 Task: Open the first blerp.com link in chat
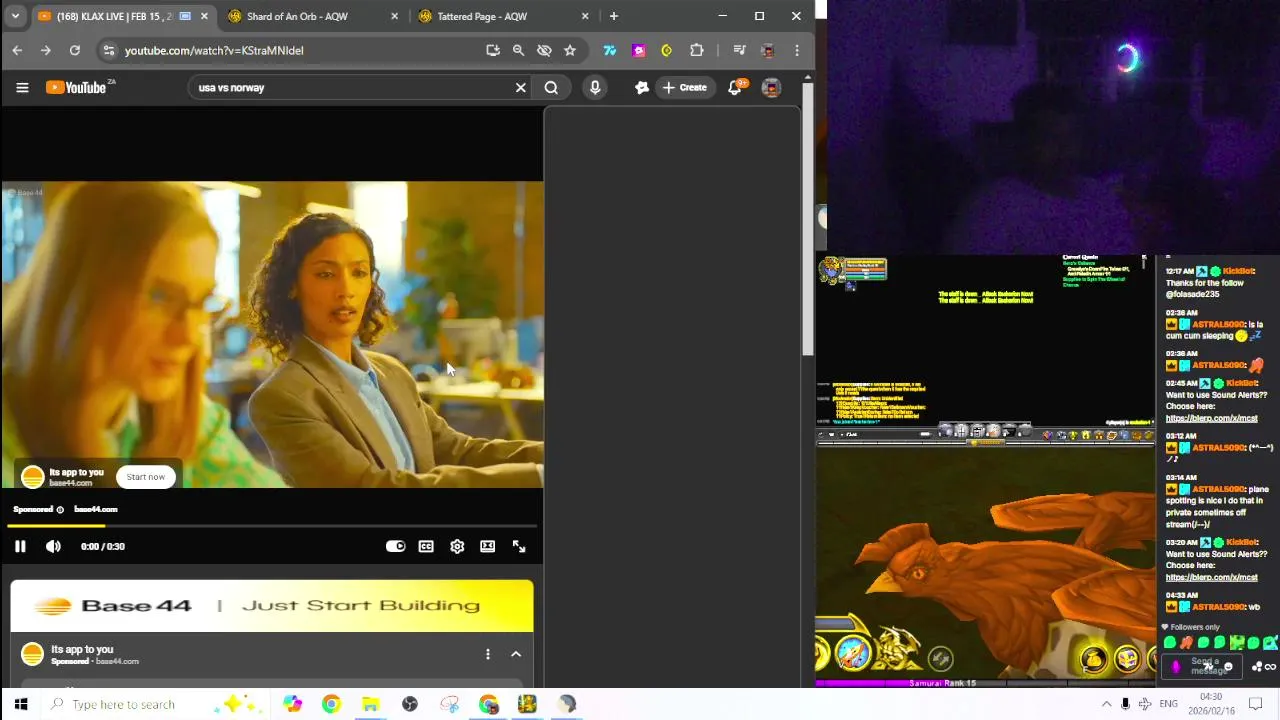(x=1212, y=418)
